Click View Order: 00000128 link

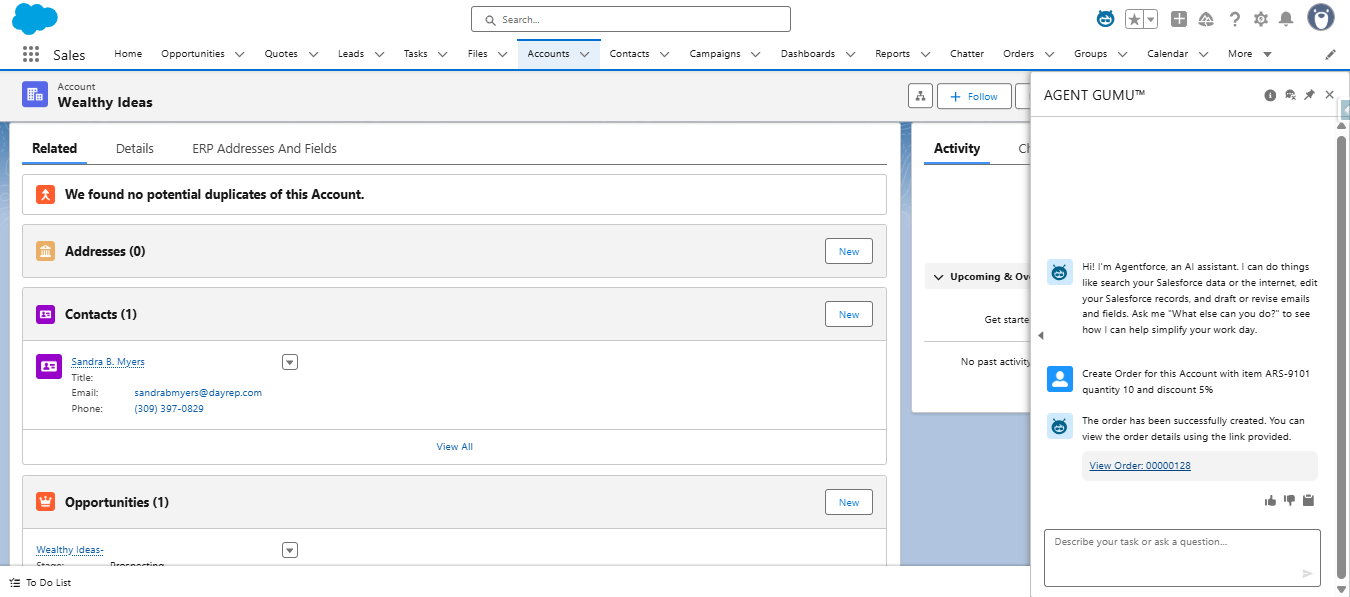(1139, 465)
